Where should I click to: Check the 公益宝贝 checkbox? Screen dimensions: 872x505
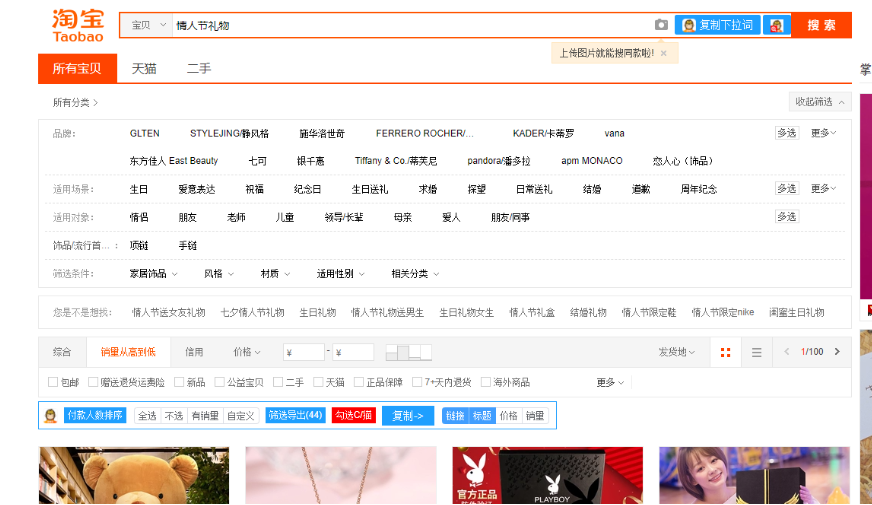pos(220,382)
